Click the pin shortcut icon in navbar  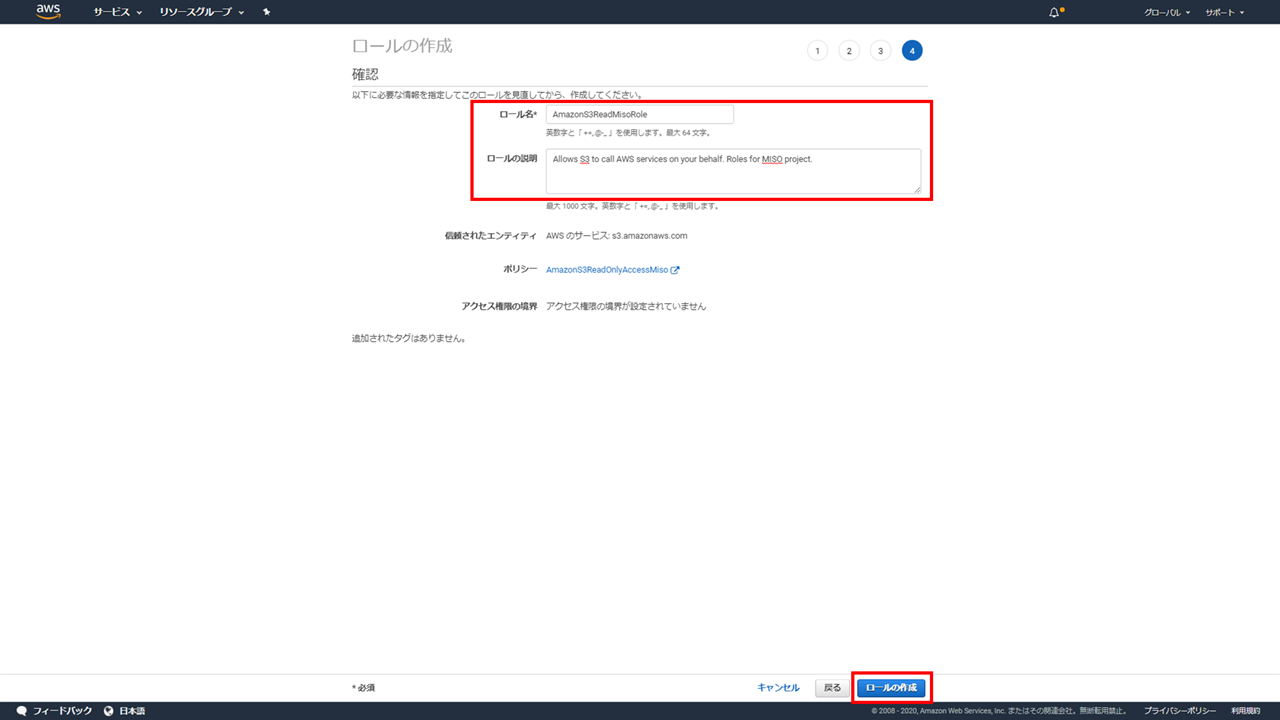point(266,12)
